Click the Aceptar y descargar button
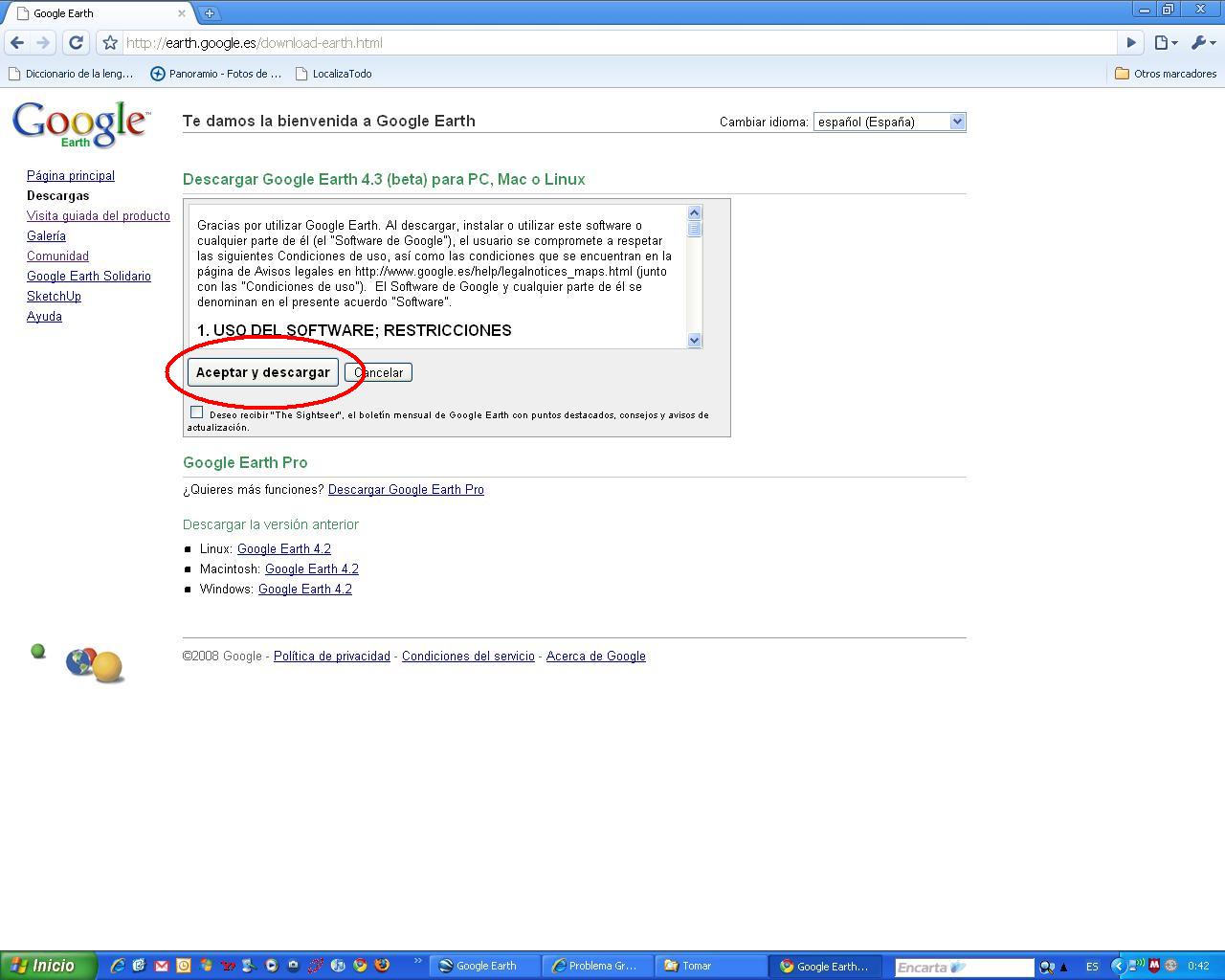This screenshot has width=1225, height=980. tap(262, 372)
